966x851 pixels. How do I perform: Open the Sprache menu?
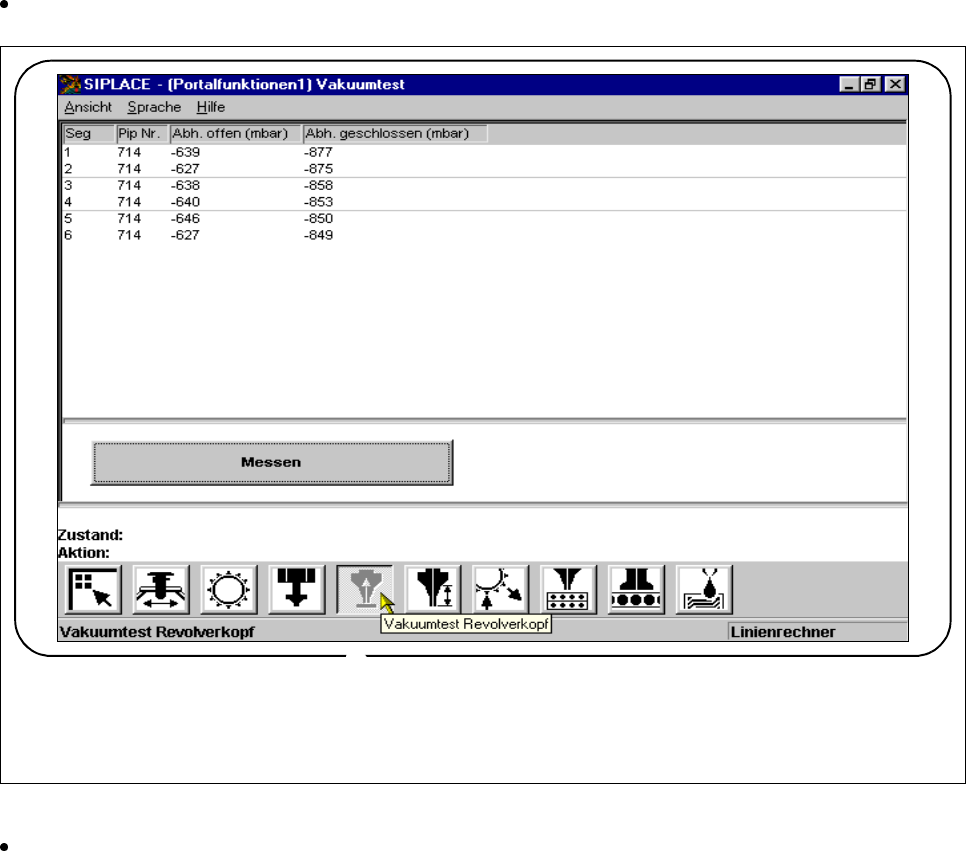click(x=154, y=107)
